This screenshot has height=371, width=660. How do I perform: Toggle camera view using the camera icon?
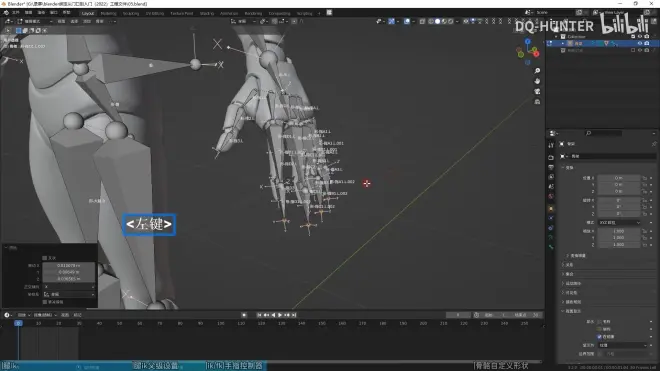(537, 91)
